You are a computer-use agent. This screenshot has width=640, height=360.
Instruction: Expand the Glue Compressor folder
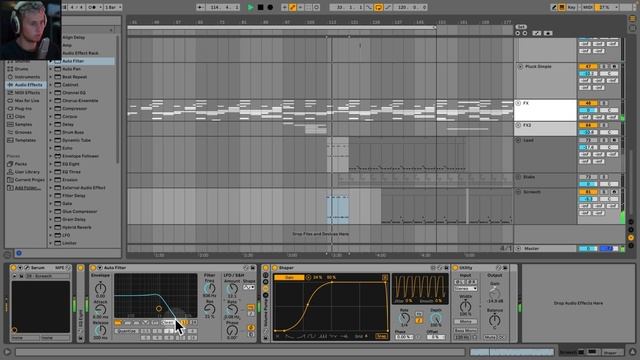coord(51,211)
